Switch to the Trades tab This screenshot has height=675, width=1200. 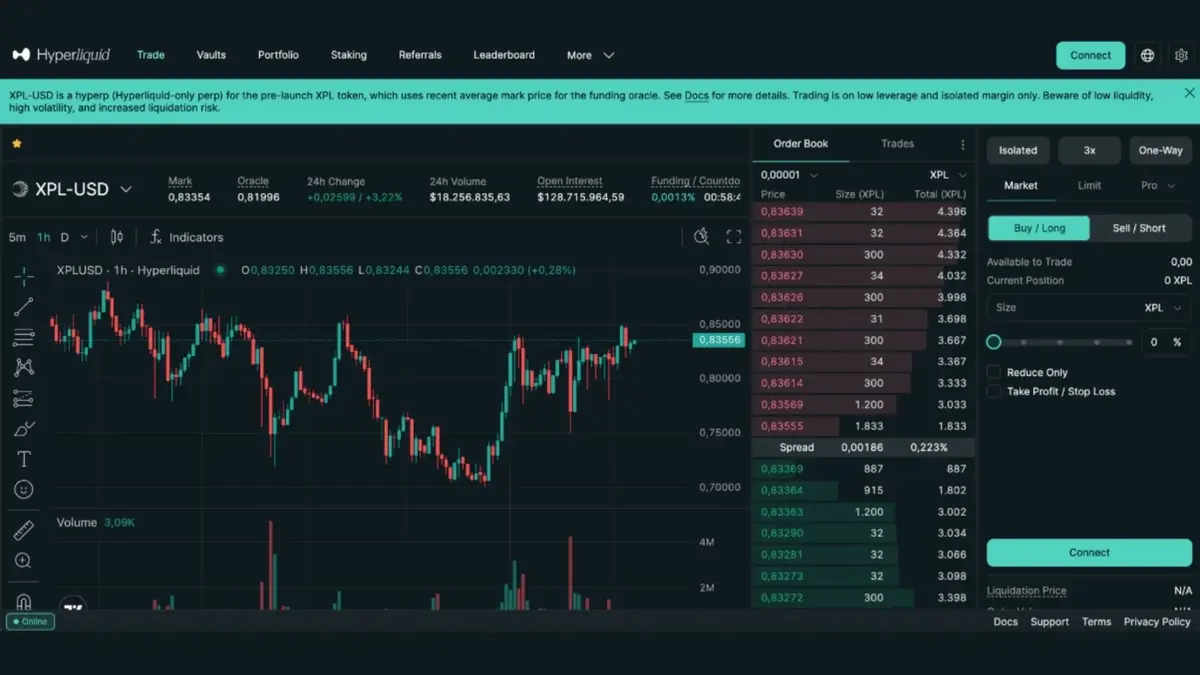[897, 144]
